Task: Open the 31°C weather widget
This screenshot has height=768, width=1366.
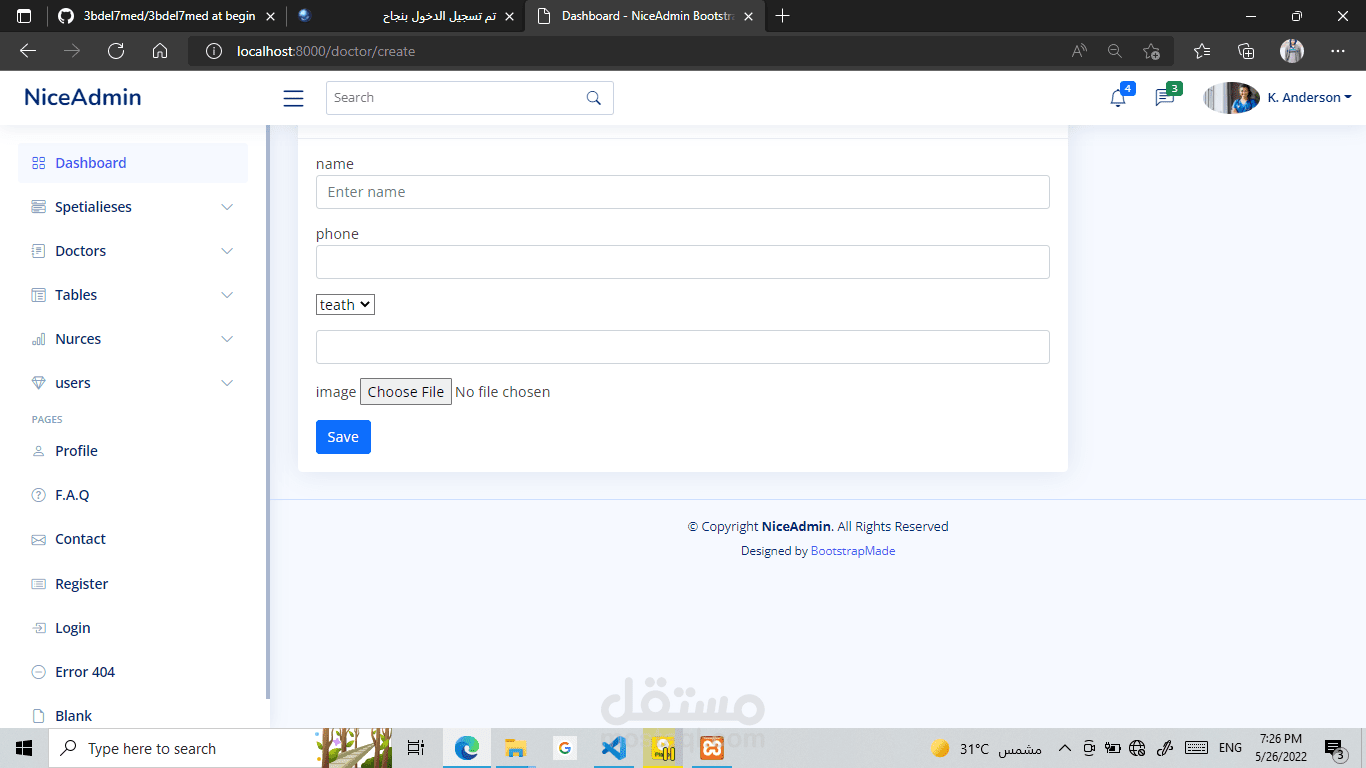Action: (x=986, y=748)
